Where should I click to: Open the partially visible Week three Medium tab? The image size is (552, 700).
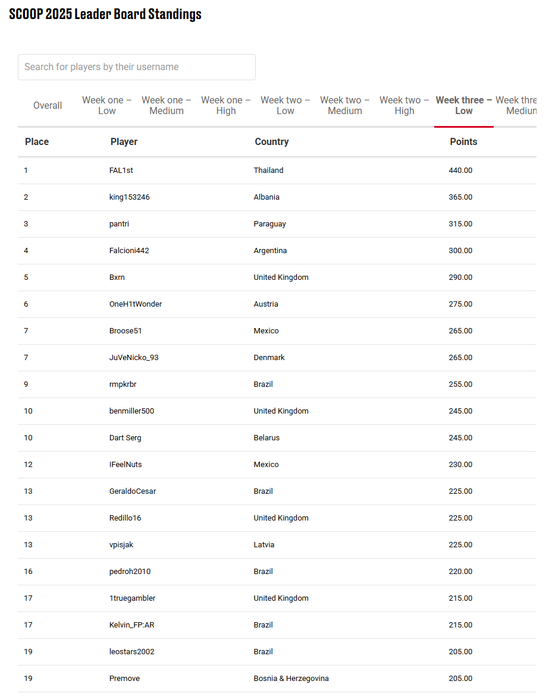[516, 105]
